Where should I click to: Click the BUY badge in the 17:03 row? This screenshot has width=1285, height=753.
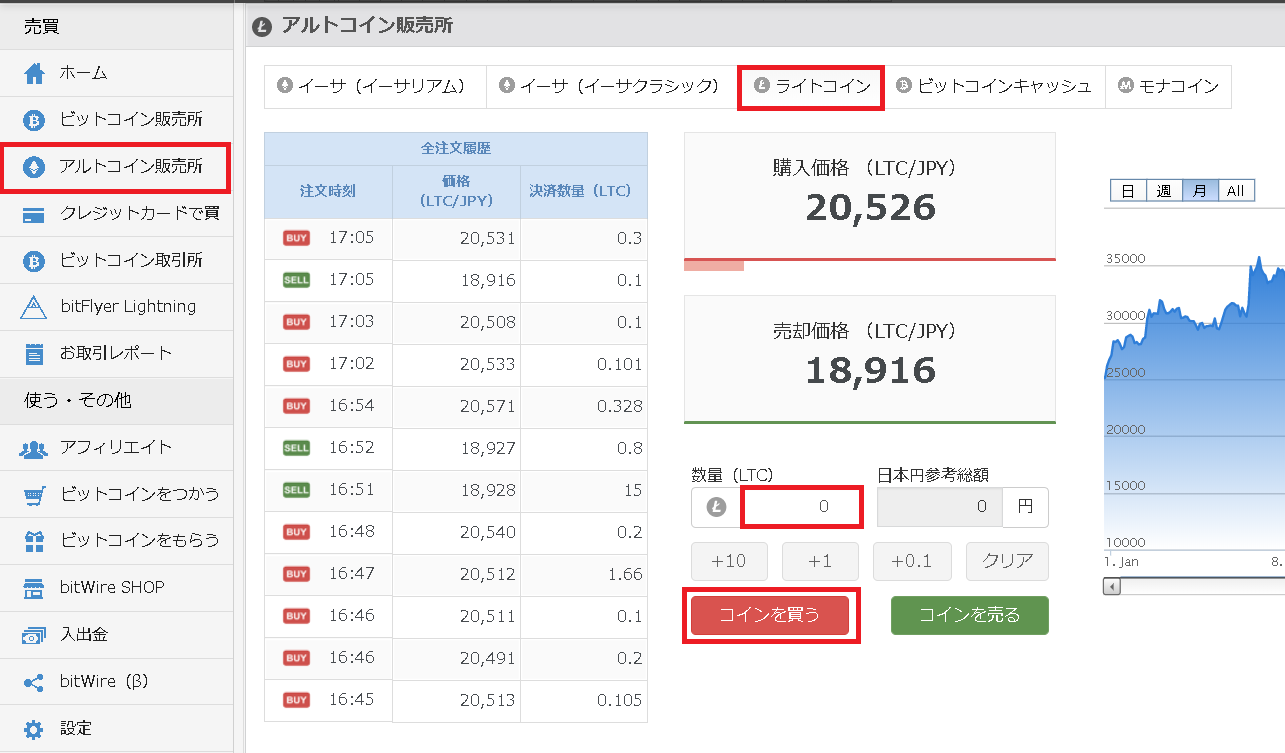296,322
